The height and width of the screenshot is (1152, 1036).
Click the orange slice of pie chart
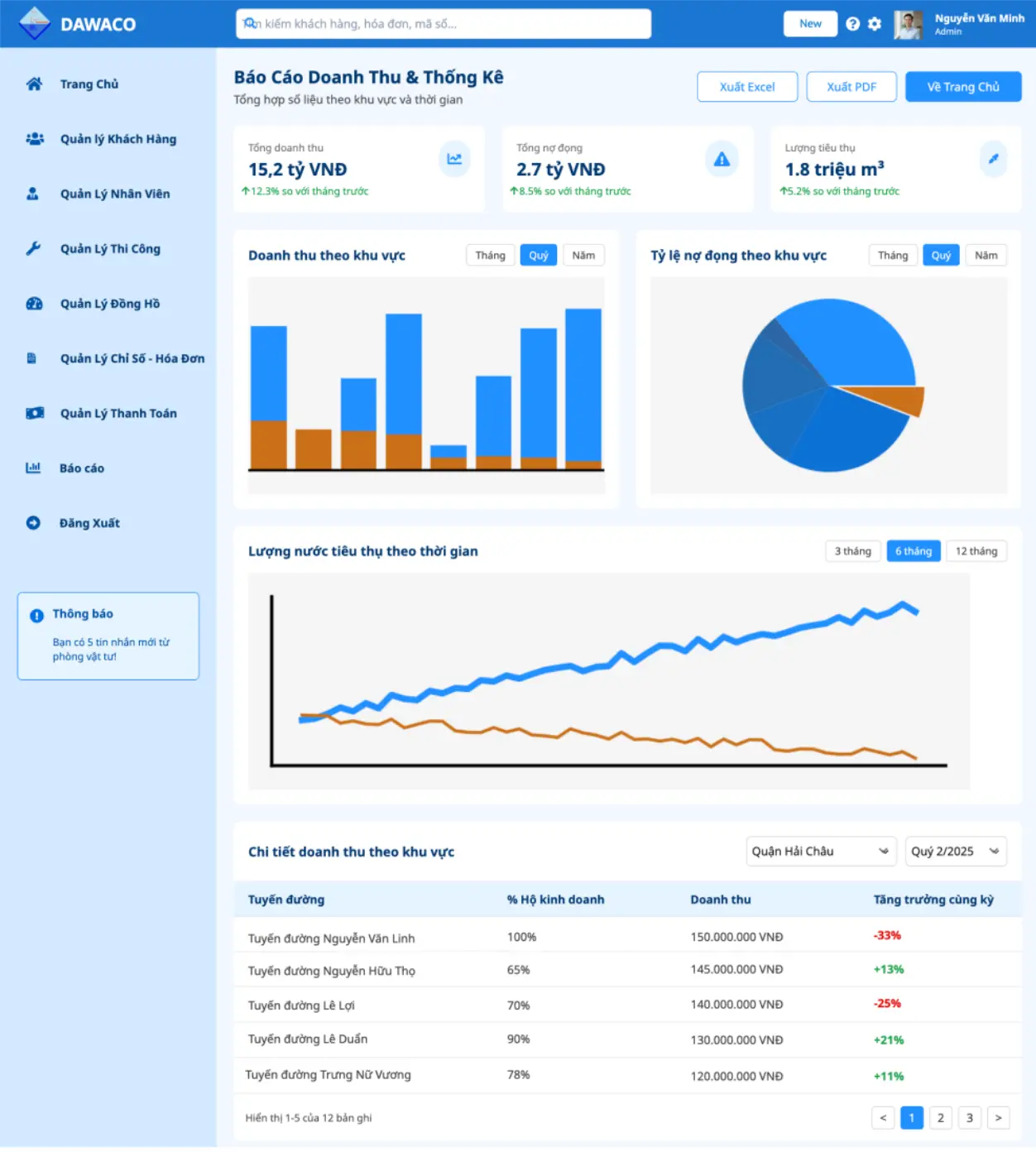[x=898, y=398]
